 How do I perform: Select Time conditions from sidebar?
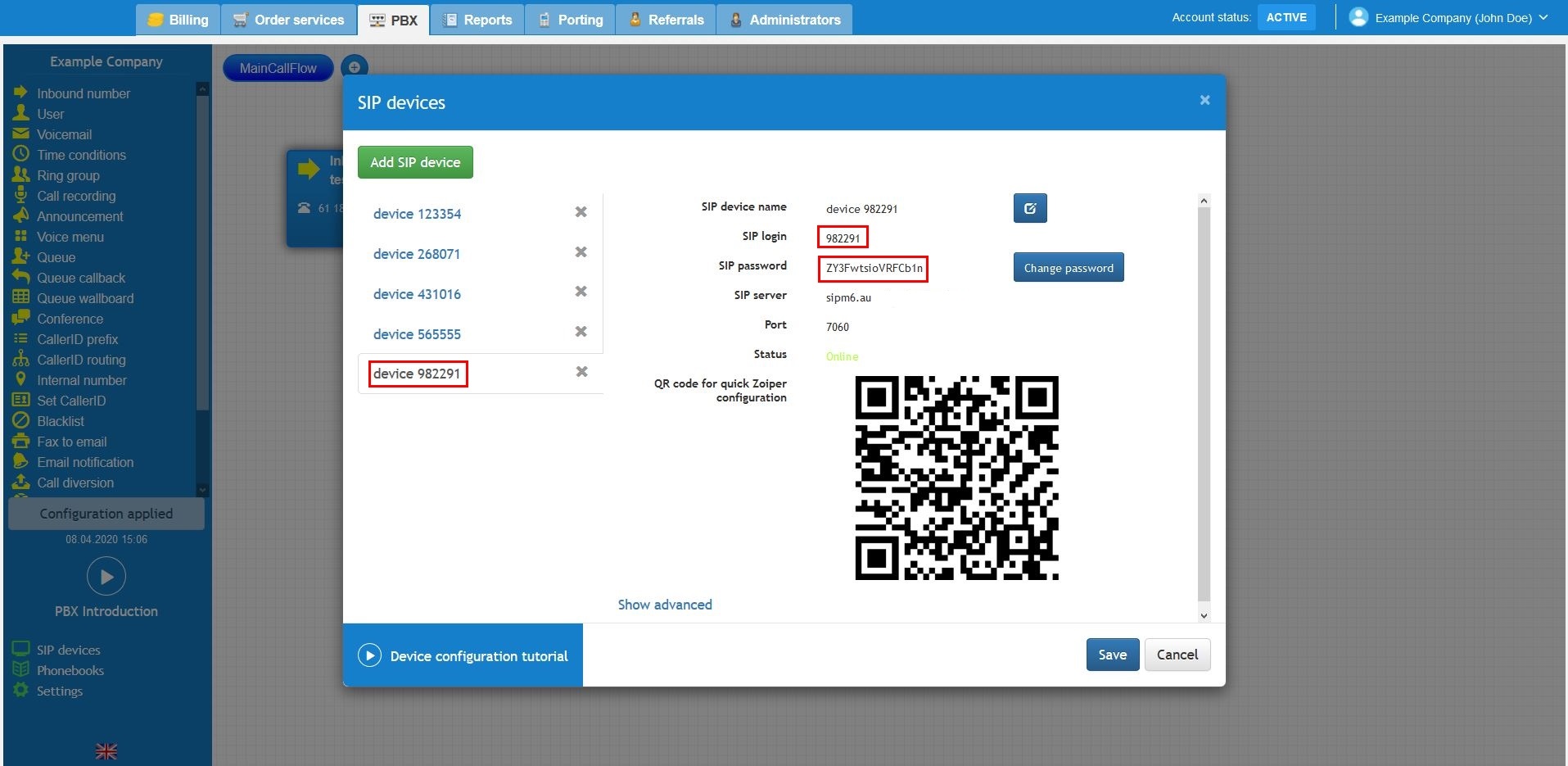81,155
